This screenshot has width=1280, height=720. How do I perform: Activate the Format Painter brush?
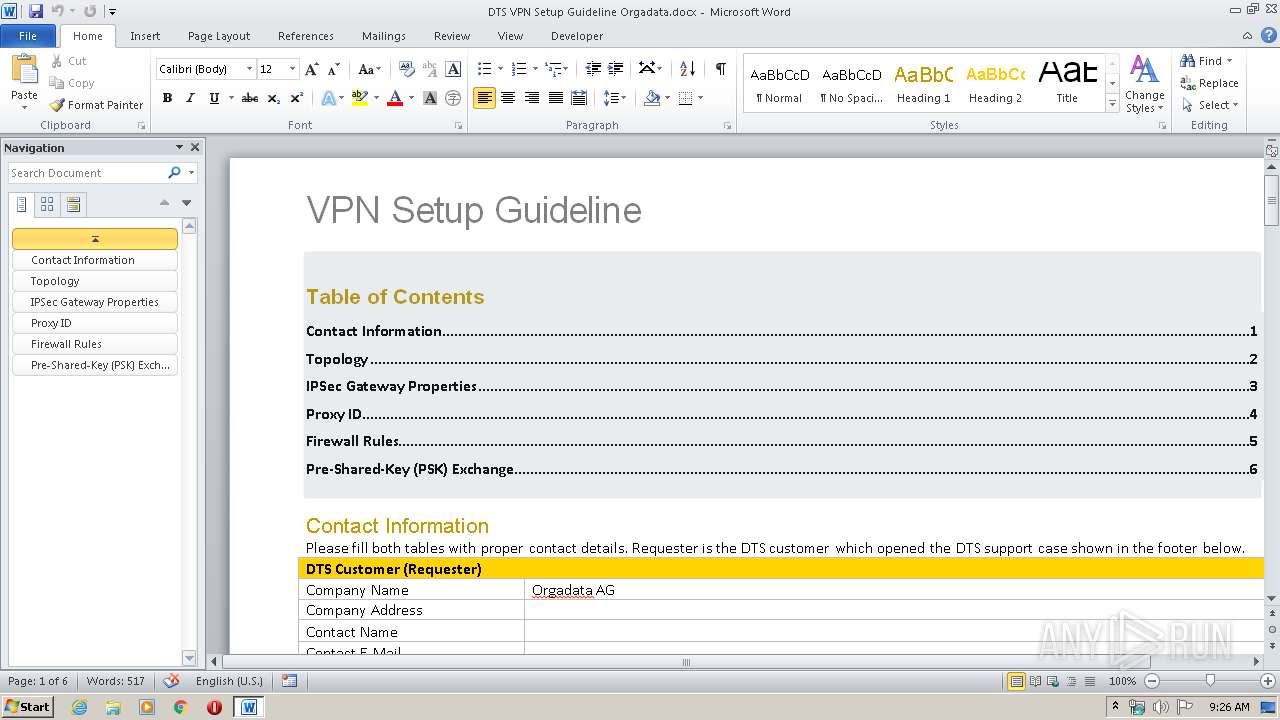click(x=97, y=105)
